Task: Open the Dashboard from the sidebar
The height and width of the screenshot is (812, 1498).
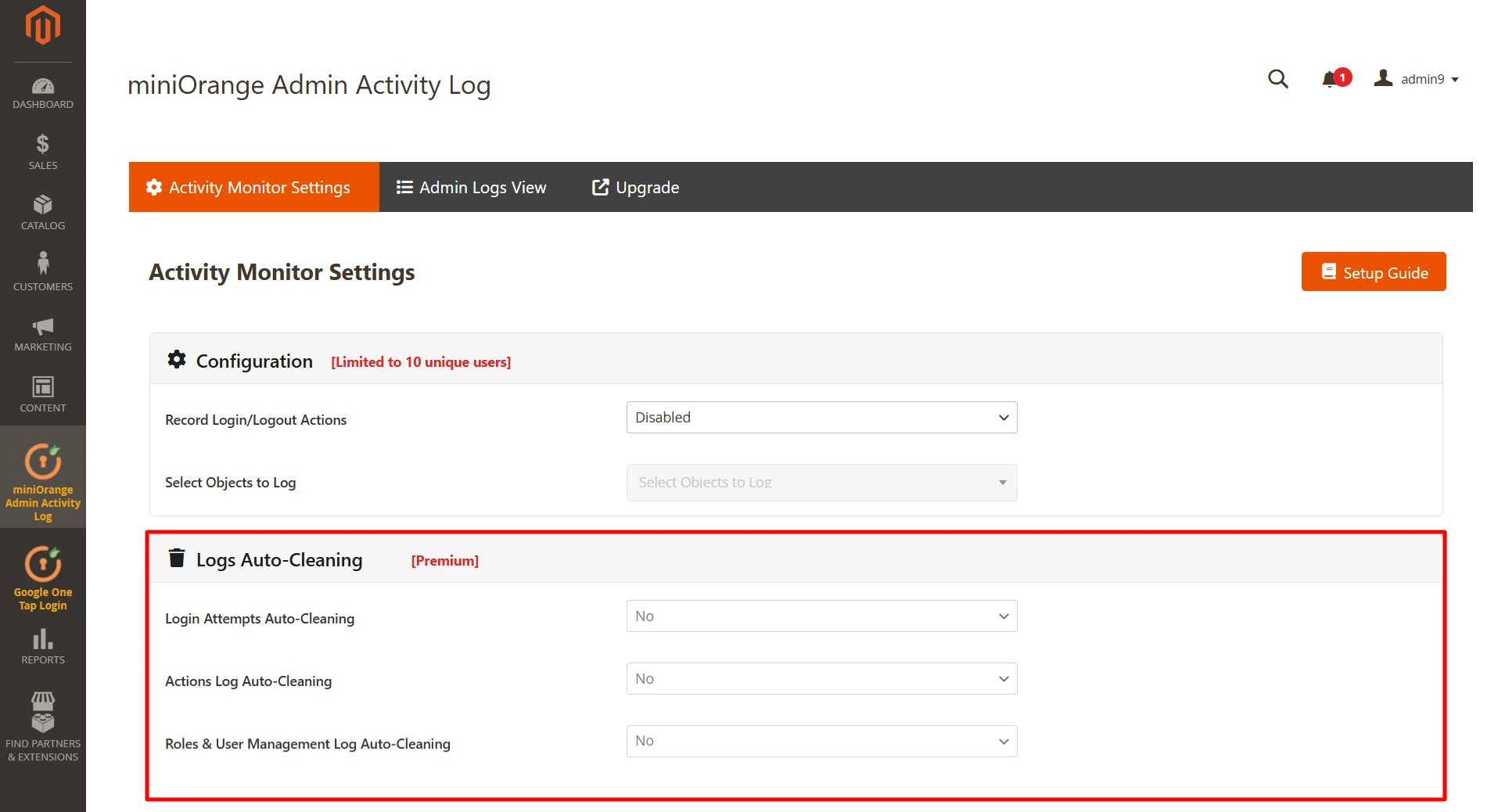Action: [42, 92]
